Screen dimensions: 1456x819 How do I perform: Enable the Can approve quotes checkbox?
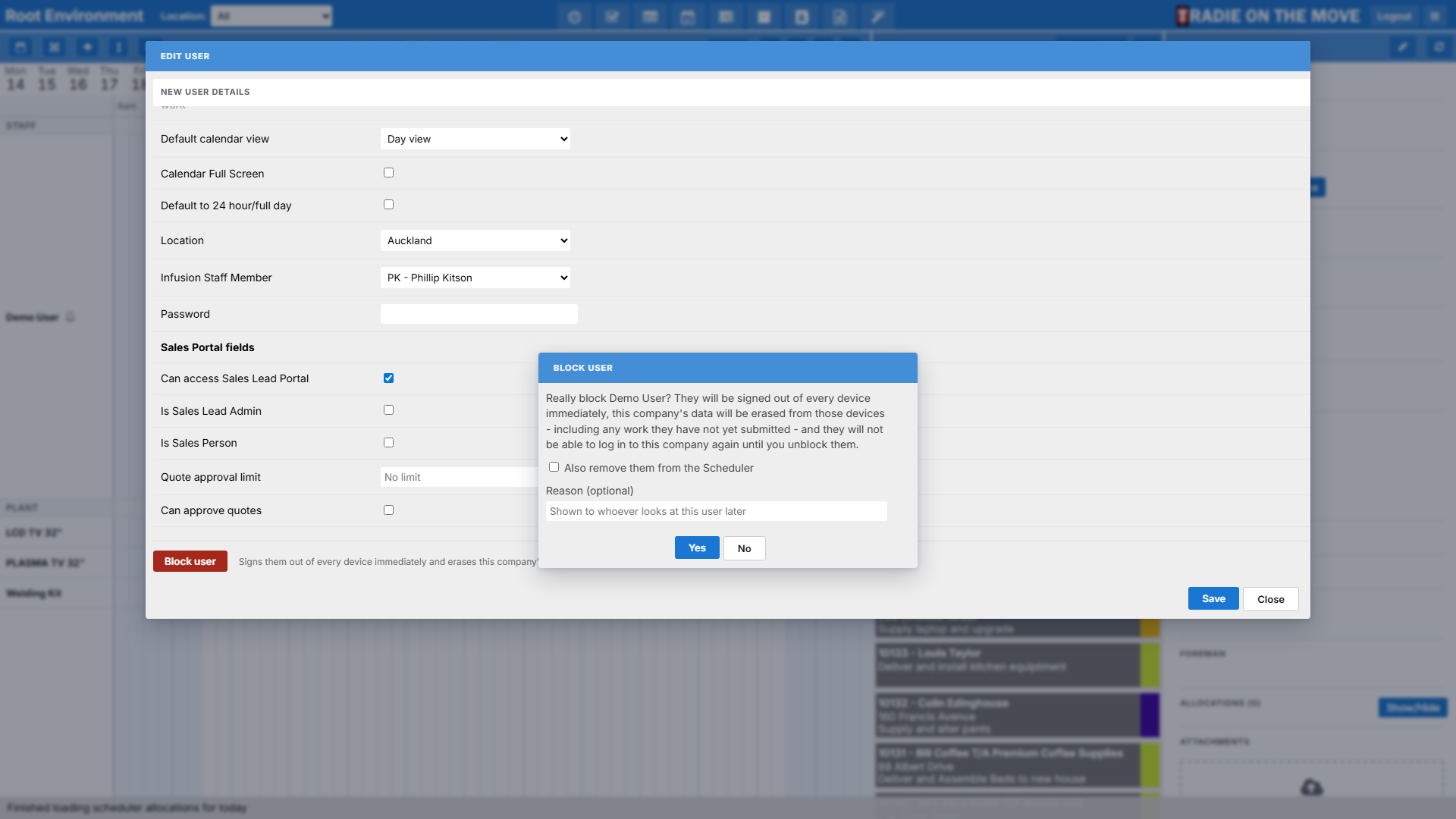point(388,510)
